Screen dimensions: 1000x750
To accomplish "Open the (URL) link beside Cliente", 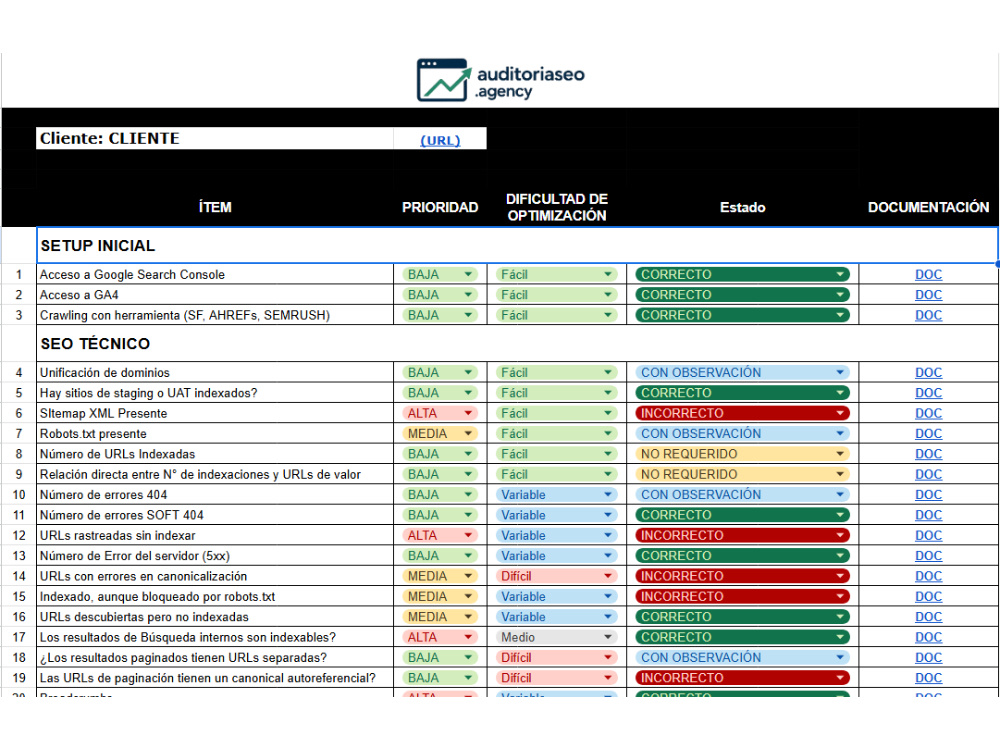I will tap(440, 140).
